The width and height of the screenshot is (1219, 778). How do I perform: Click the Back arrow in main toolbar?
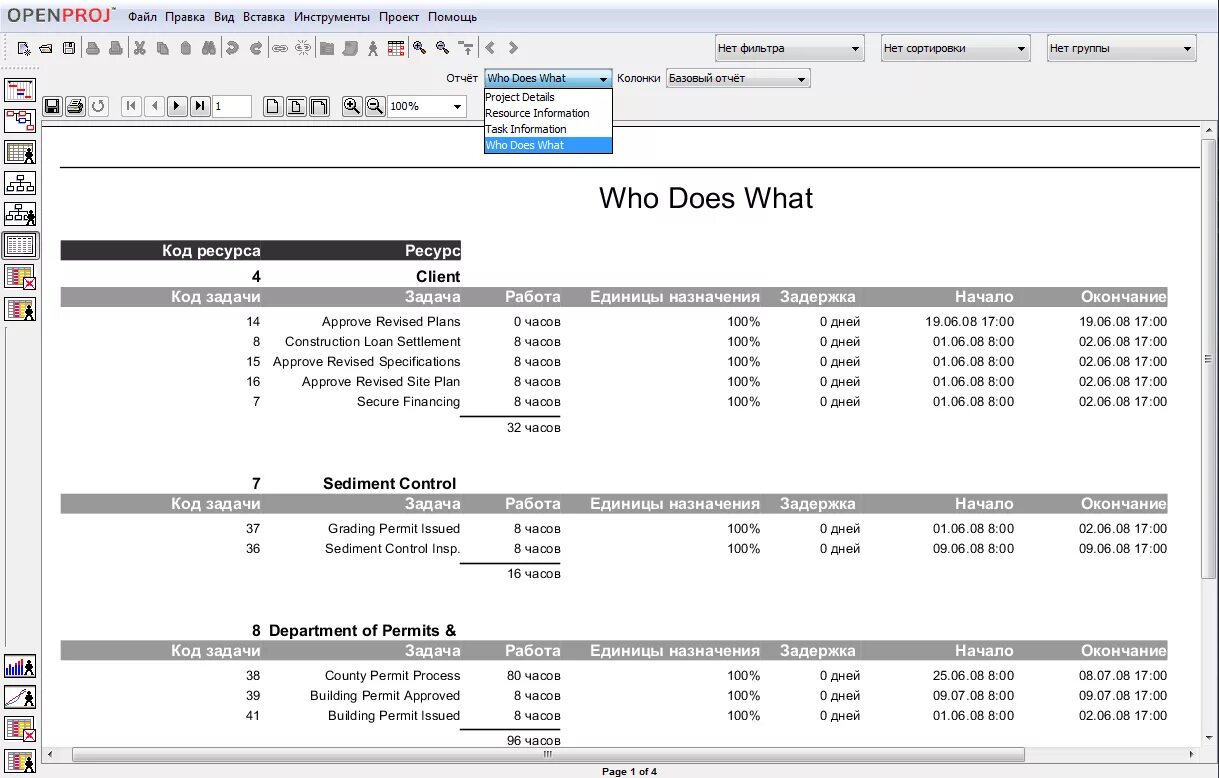point(490,48)
